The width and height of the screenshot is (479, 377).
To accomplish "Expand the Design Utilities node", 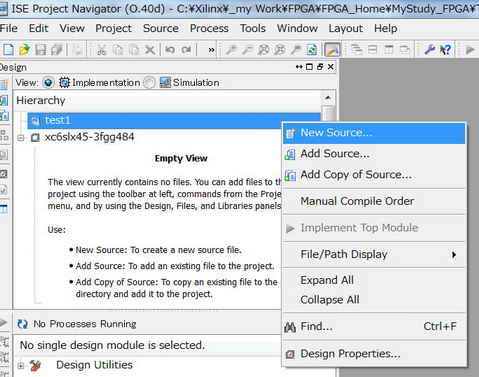I will coord(21,366).
